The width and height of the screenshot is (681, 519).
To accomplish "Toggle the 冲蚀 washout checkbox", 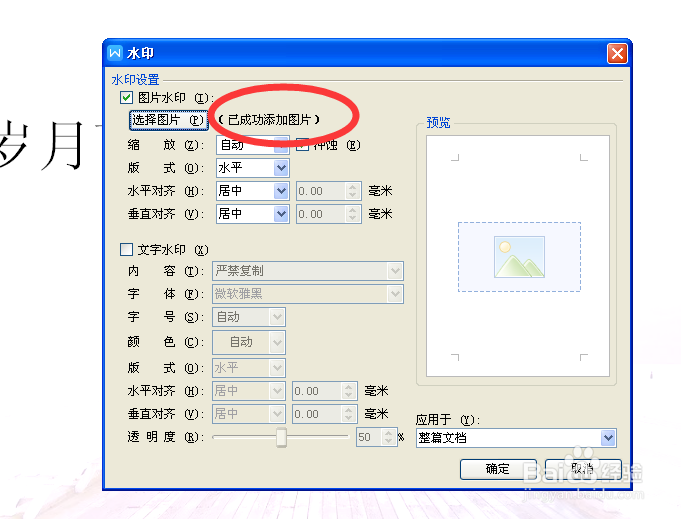I will point(302,145).
